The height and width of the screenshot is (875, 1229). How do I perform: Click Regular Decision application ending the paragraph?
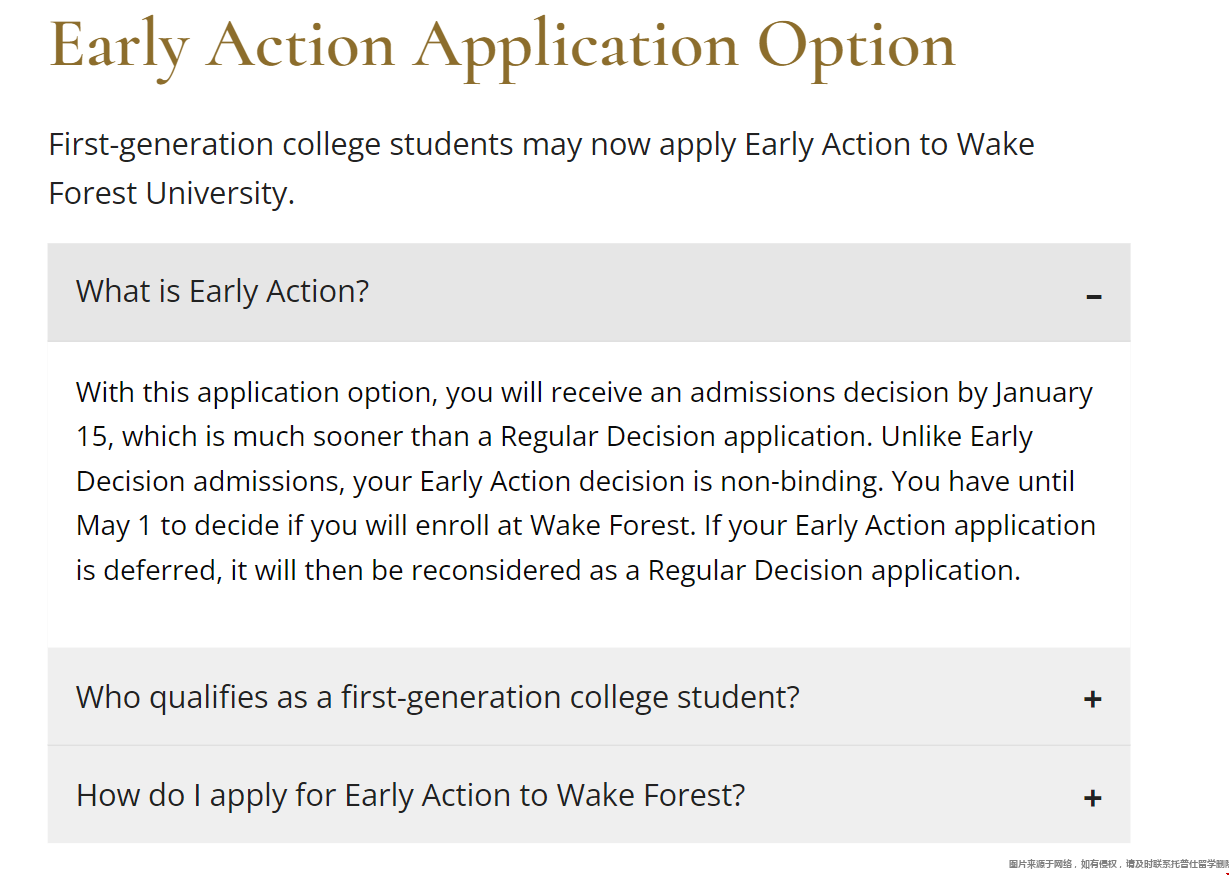(832, 571)
